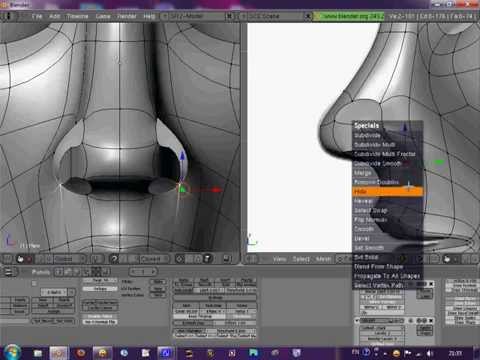Pick Subdivide Multi from the Specials menu
The width and height of the screenshot is (480, 360).
point(388,145)
